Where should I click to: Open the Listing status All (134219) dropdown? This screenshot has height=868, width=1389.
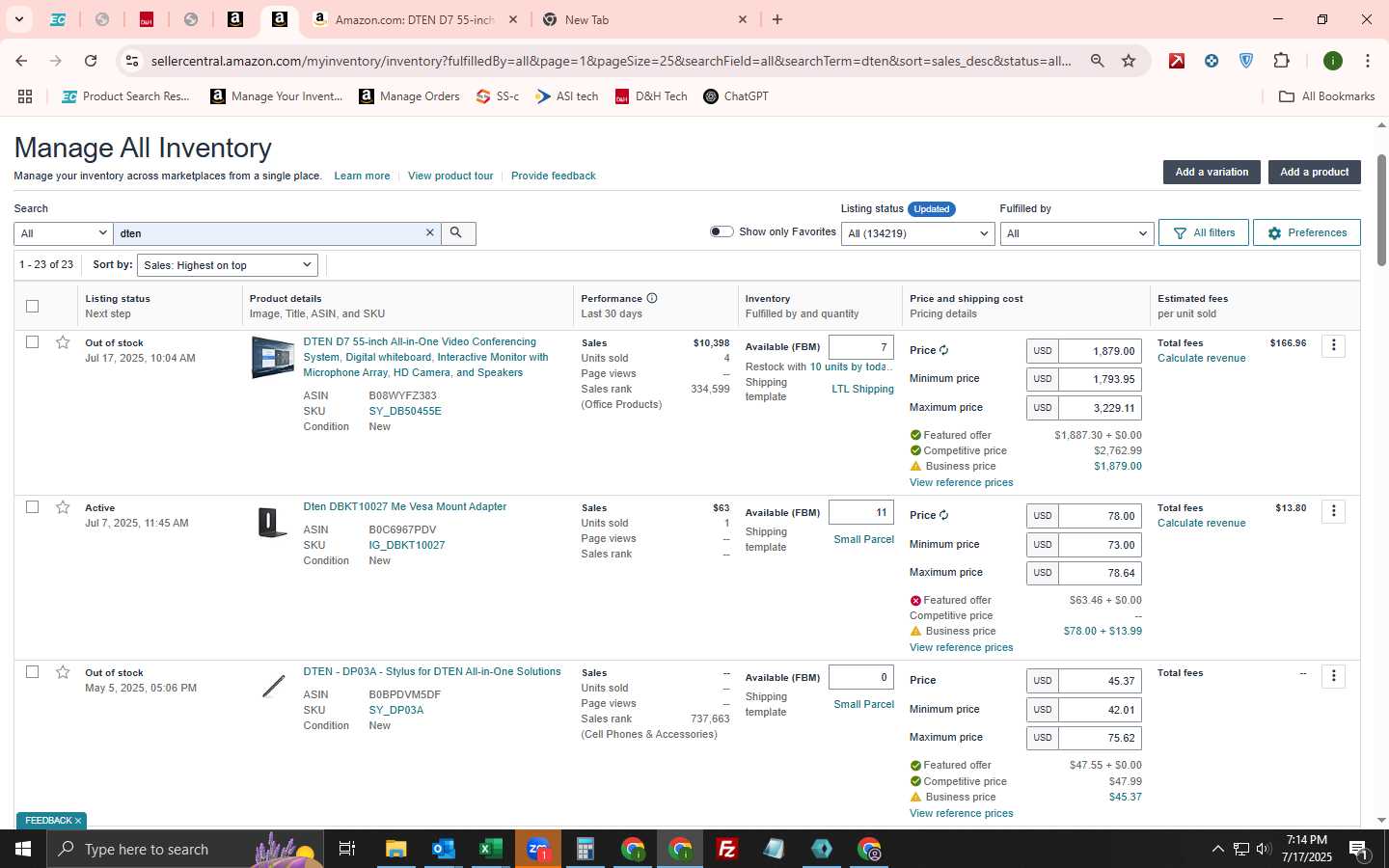coord(917,233)
